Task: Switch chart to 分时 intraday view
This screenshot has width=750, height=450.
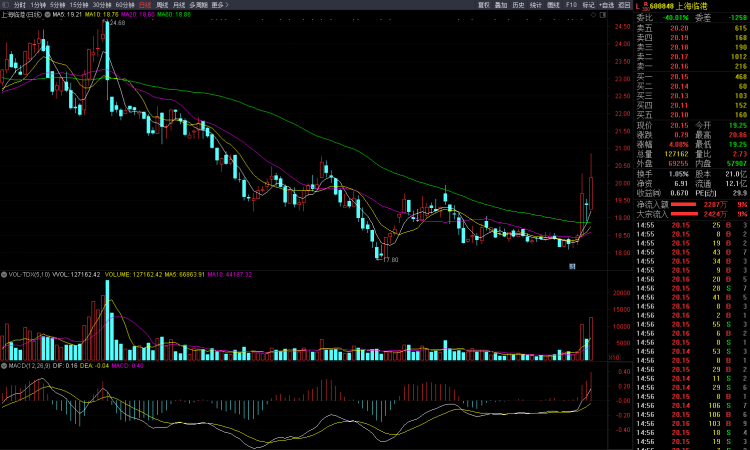Action: tap(20, 5)
